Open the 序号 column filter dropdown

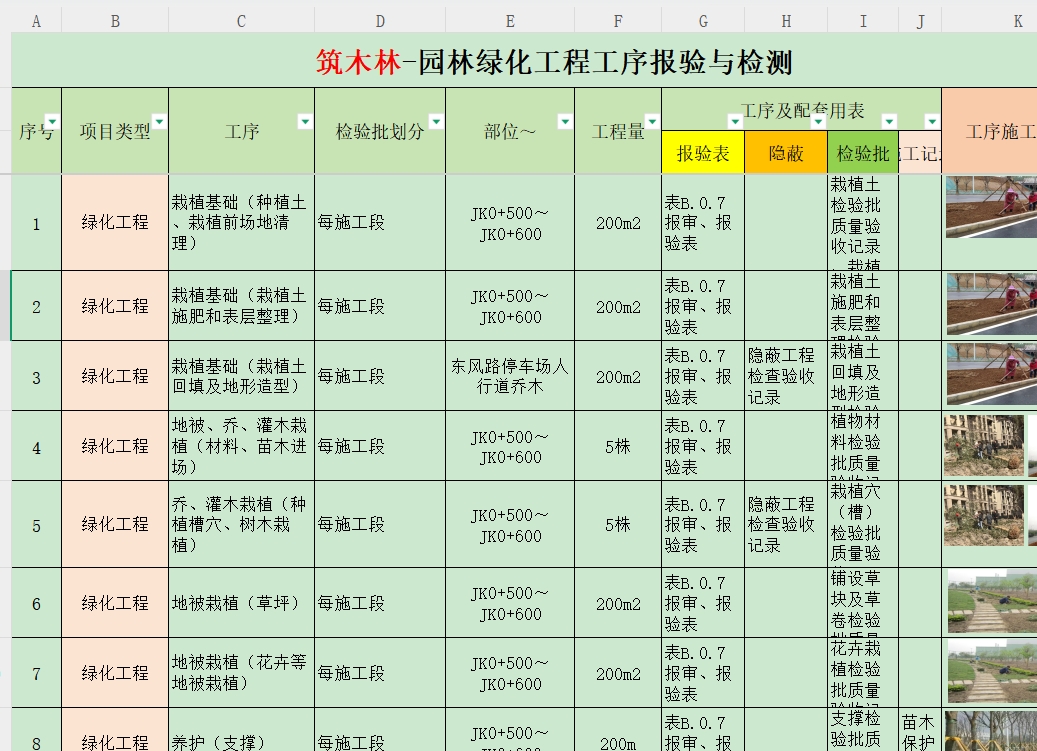coord(52,122)
